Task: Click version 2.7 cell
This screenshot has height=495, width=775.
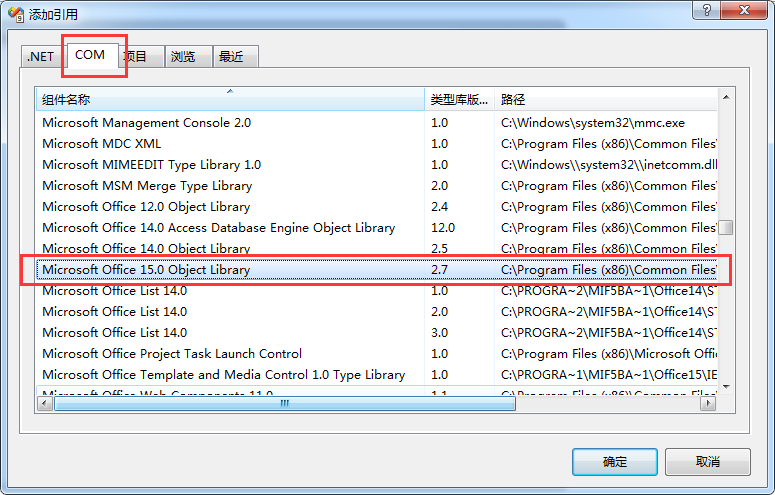Action: pos(439,270)
